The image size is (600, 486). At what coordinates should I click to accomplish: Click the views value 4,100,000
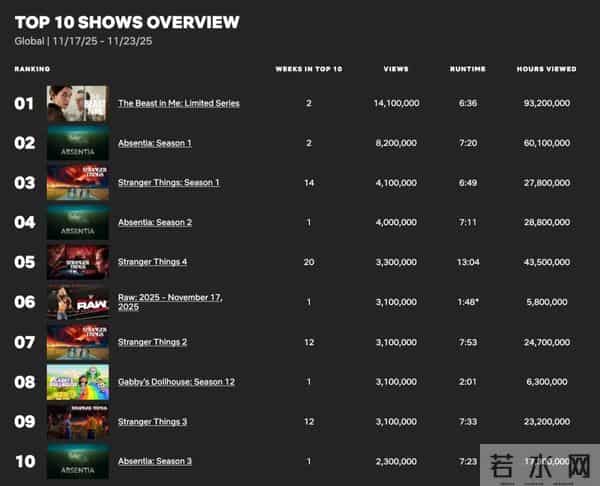(396, 183)
